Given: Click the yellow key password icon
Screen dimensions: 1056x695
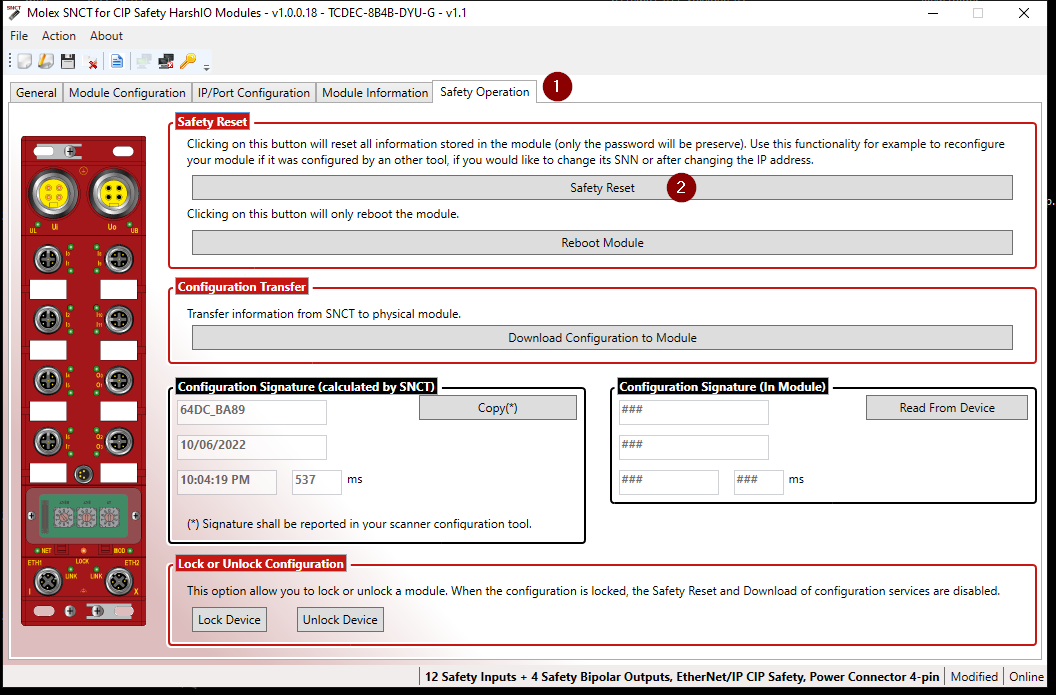Looking at the screenshot, I should [x=188, y=61].
